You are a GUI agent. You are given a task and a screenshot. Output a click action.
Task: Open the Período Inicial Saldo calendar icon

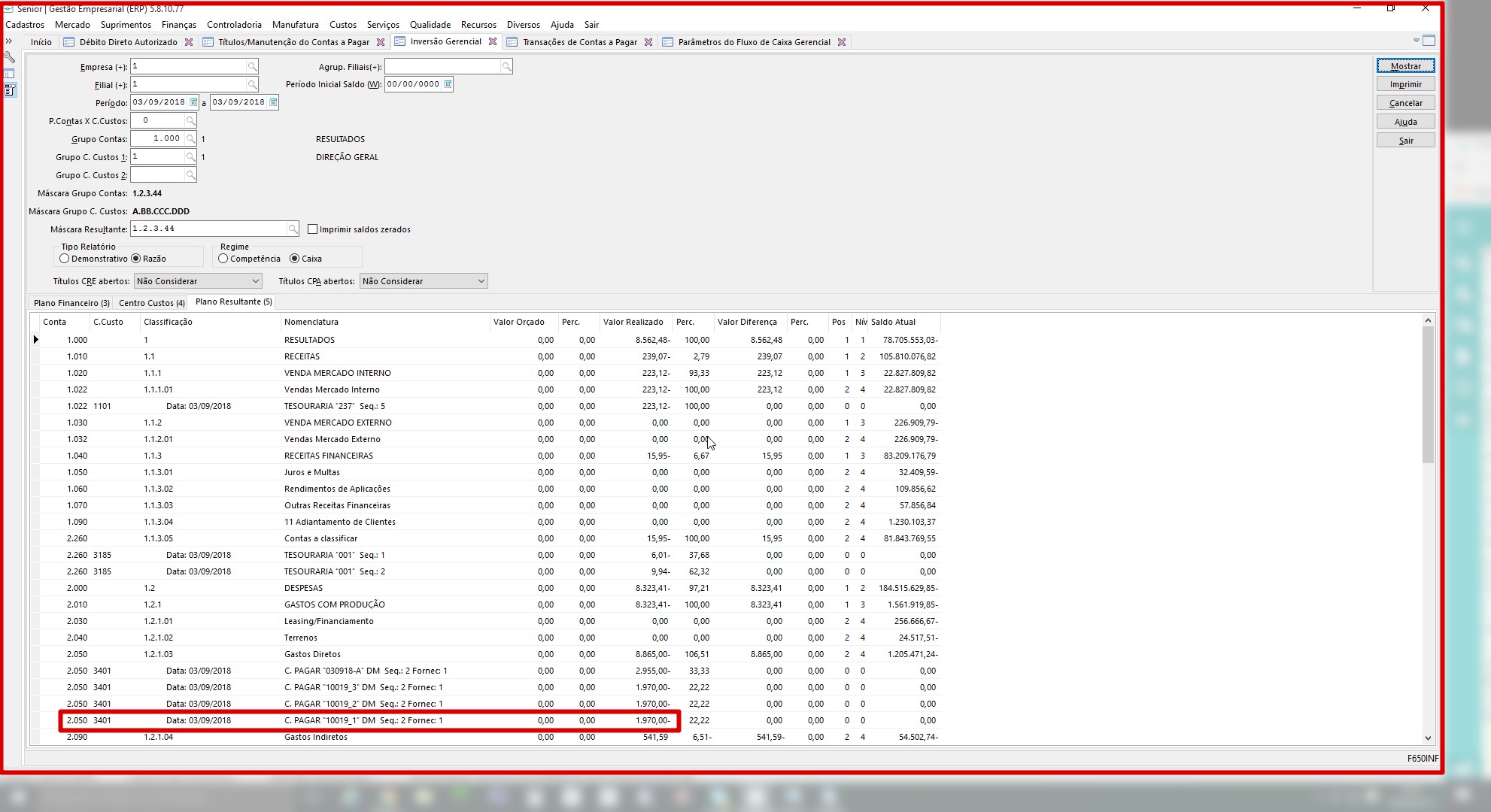tap(448, 84)
